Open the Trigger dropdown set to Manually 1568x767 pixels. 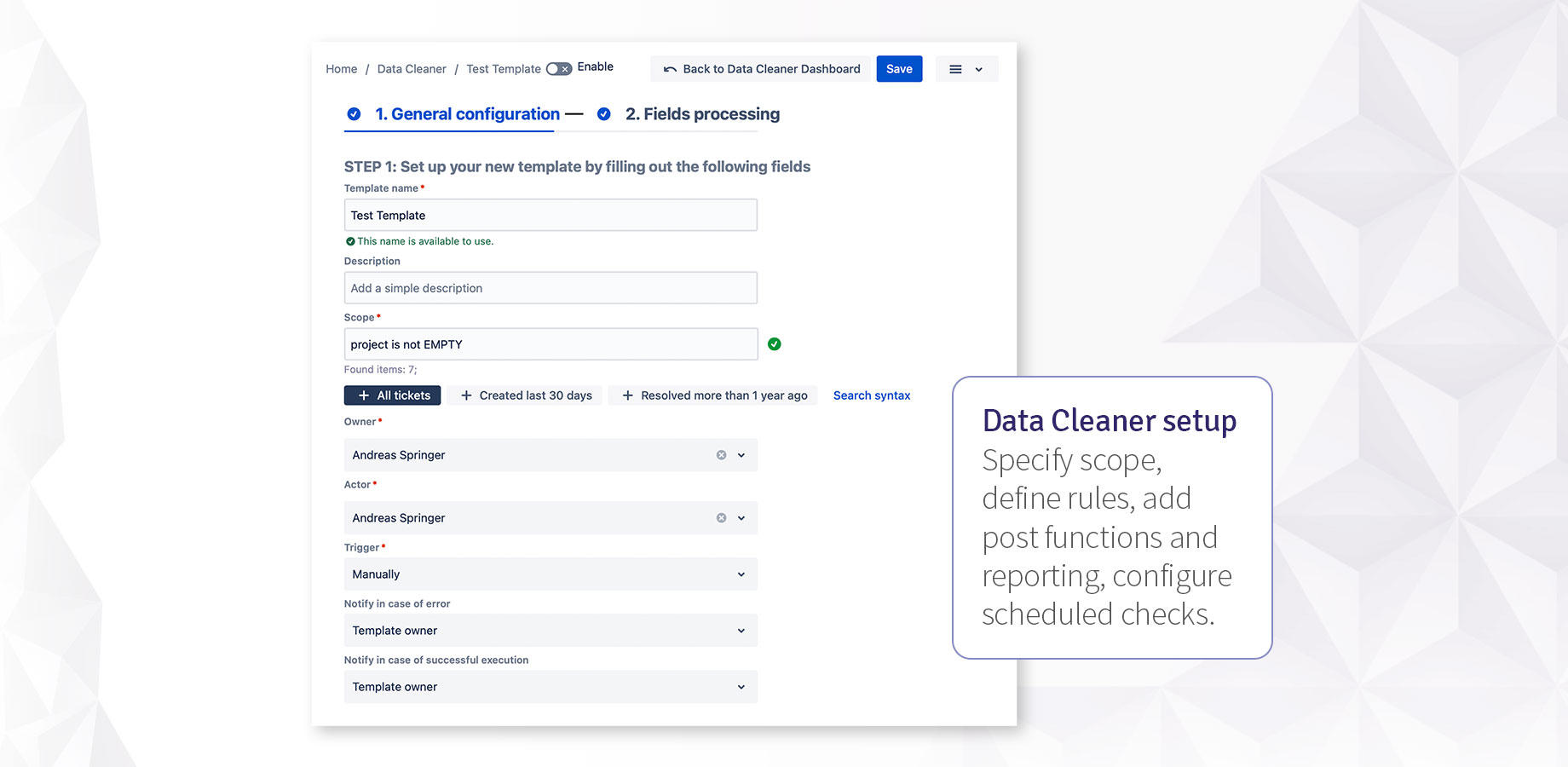550,574
